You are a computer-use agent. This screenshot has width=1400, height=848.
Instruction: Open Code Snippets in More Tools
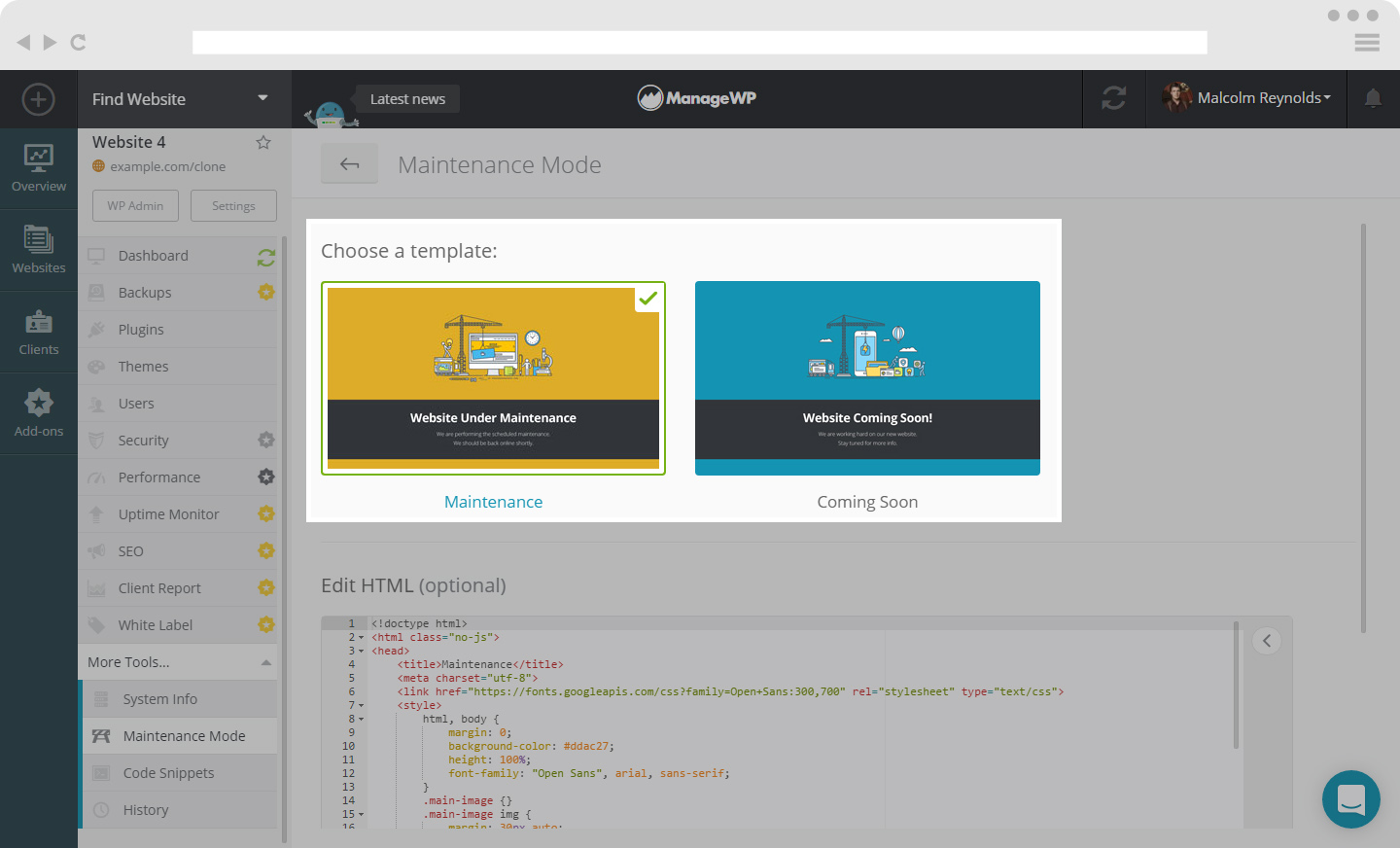(x=168, y=773)
